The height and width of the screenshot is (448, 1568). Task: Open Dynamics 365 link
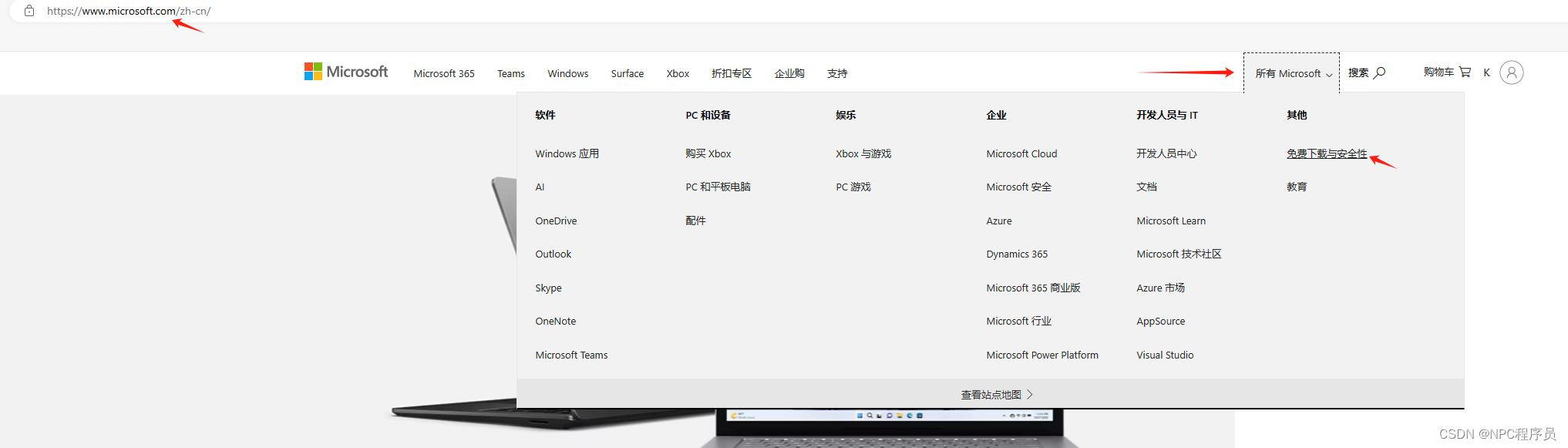pos(1017,254)
